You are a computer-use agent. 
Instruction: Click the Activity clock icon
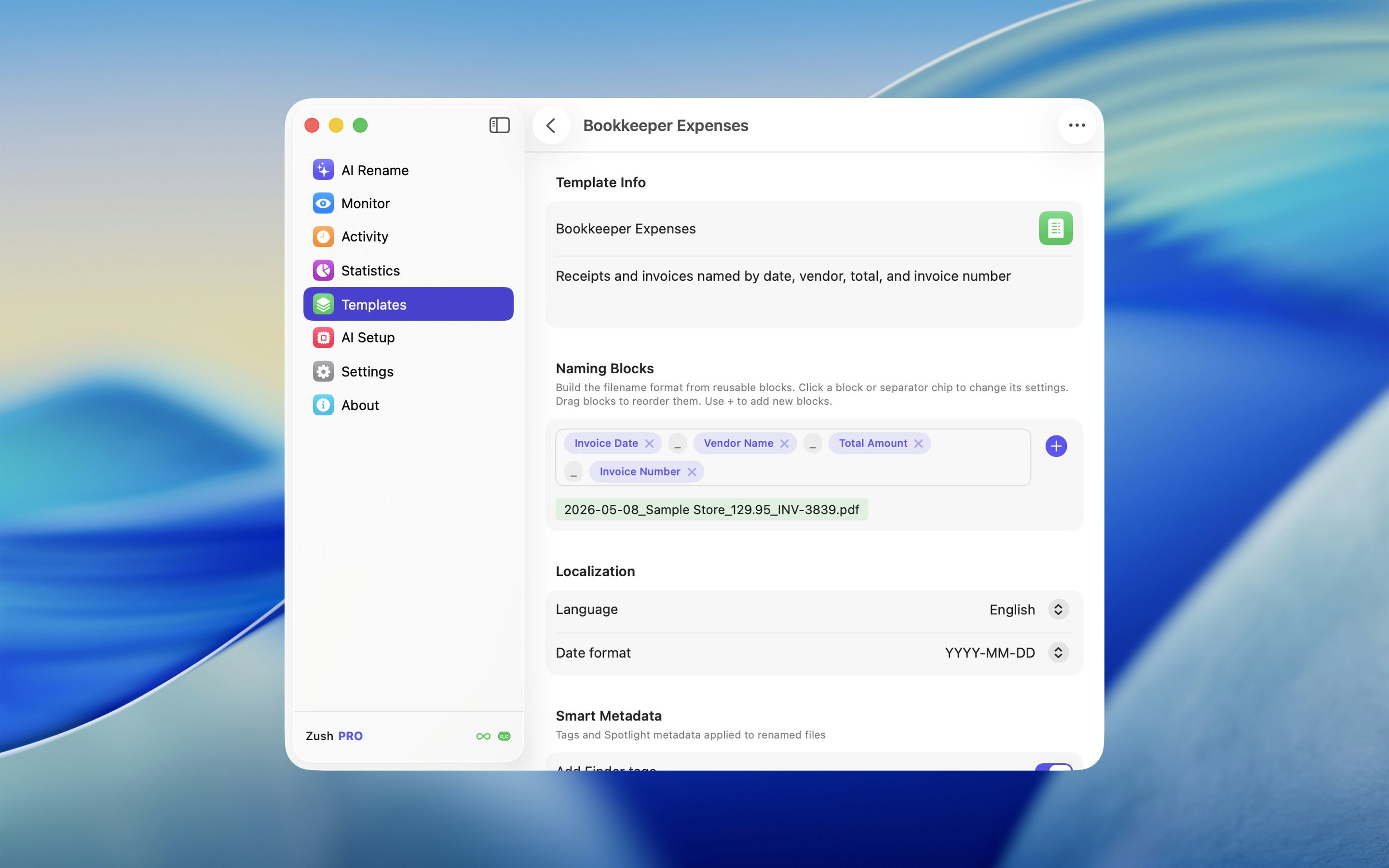point(323,236)
